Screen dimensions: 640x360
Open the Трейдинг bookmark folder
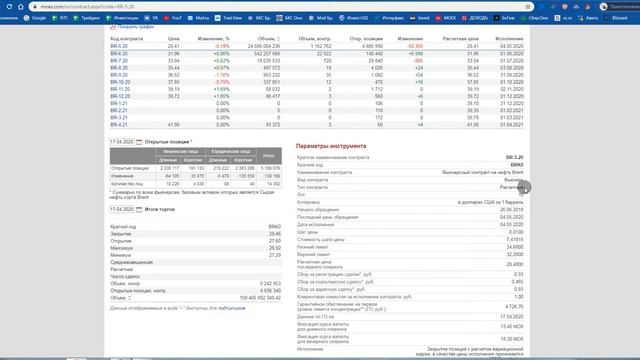(87, 18)
